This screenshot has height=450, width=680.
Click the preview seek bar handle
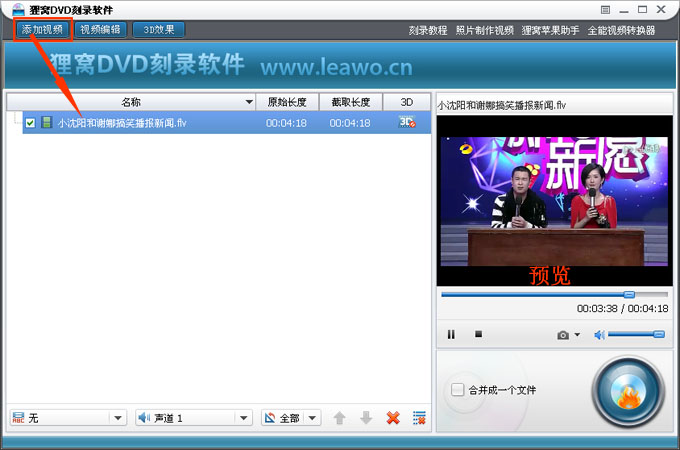point(629,294)
